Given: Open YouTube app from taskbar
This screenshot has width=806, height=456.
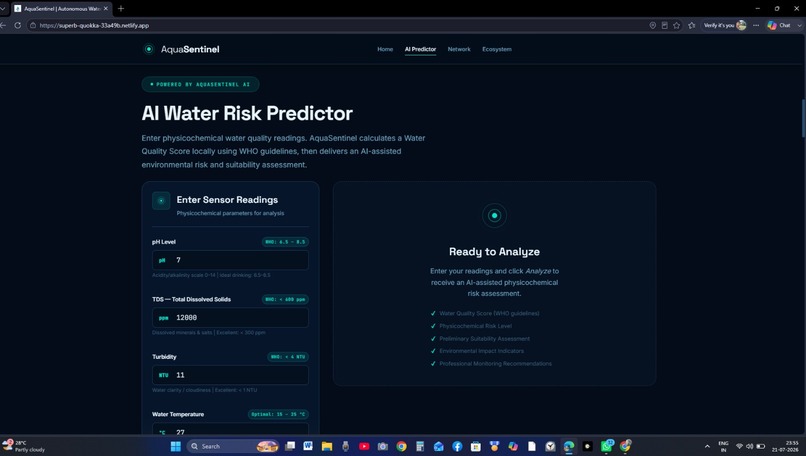Looking at the screenshot, I should (x=364, y=446).
